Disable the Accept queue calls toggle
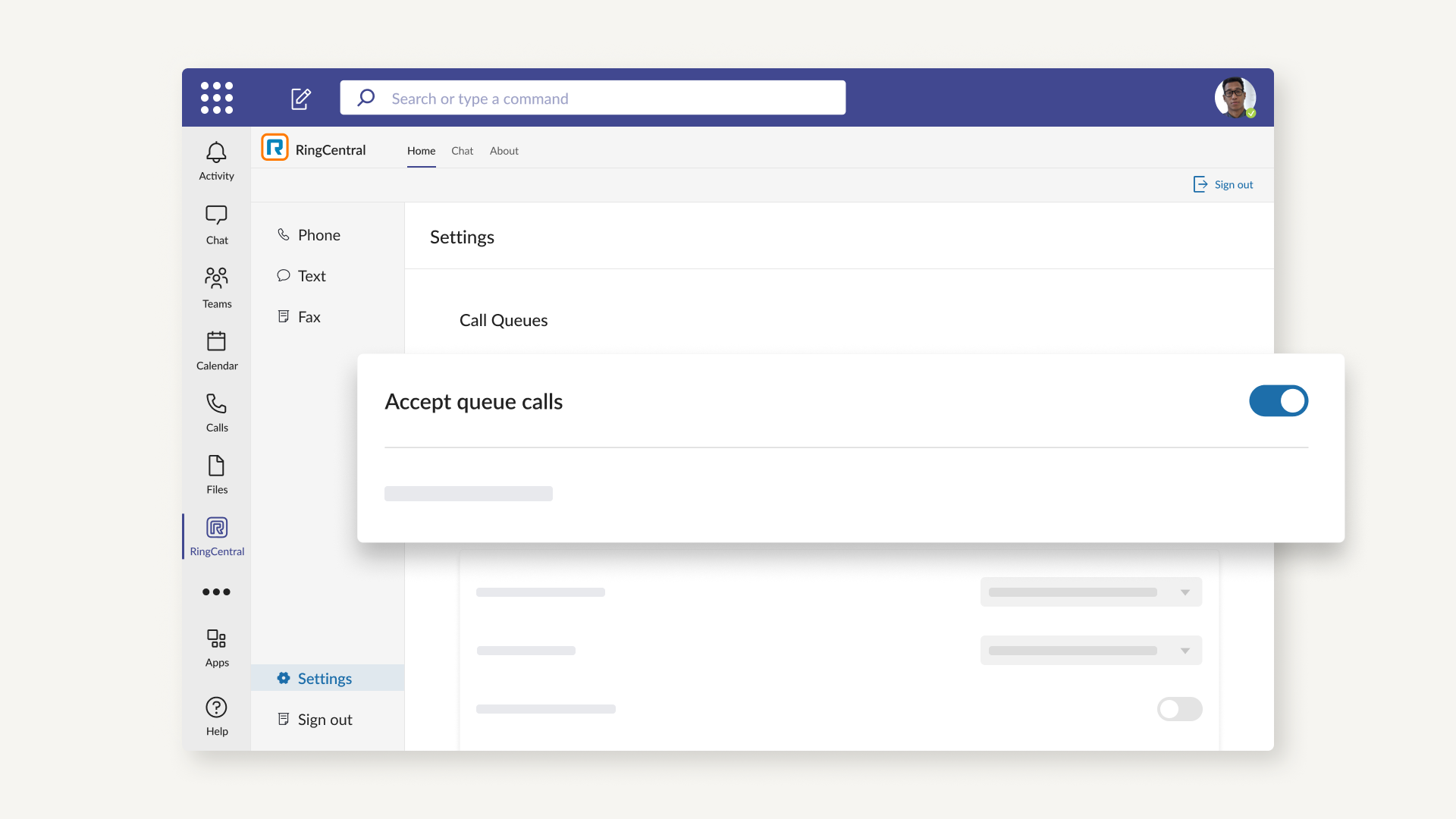This screenshot has width=1456, height=819. (x=1279, y=401)
